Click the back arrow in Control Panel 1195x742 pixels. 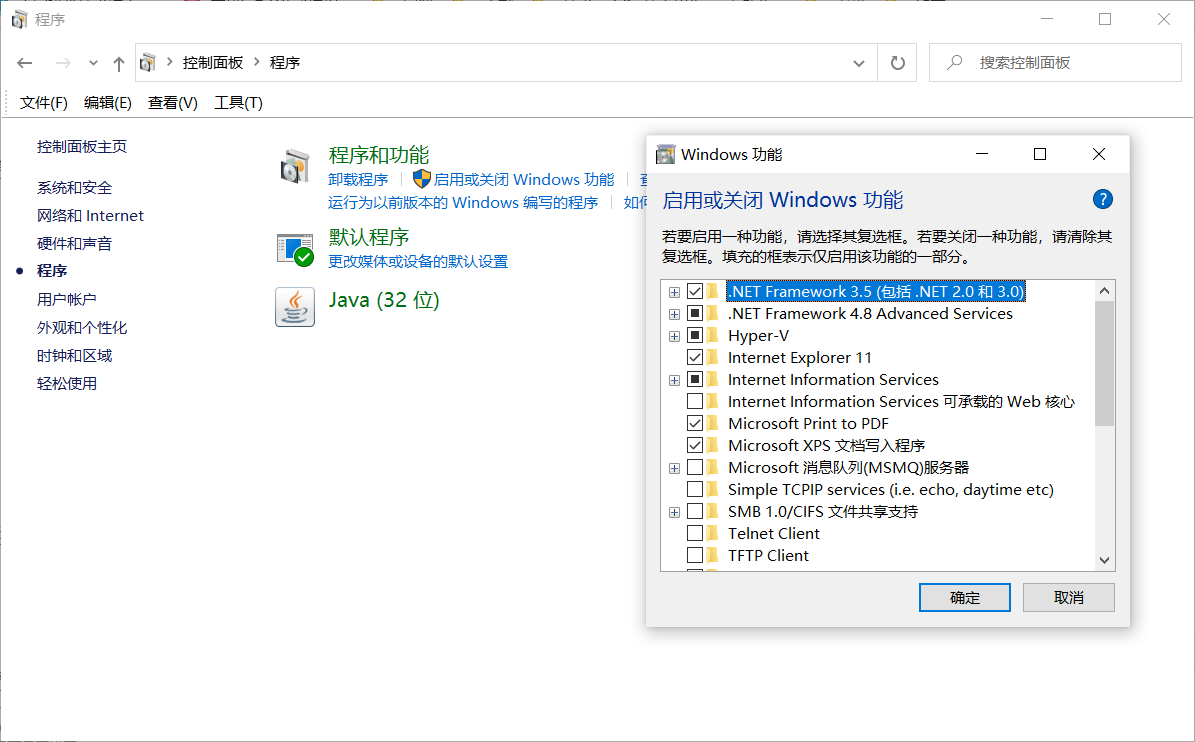tap(24, 63)
